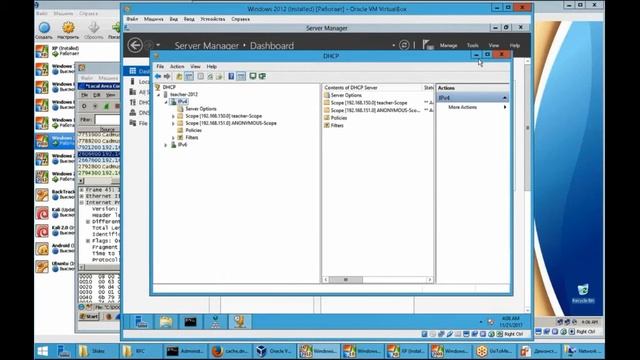Click Server Manager refresh icon
640x360 pixels.
(x=404, y=45)
